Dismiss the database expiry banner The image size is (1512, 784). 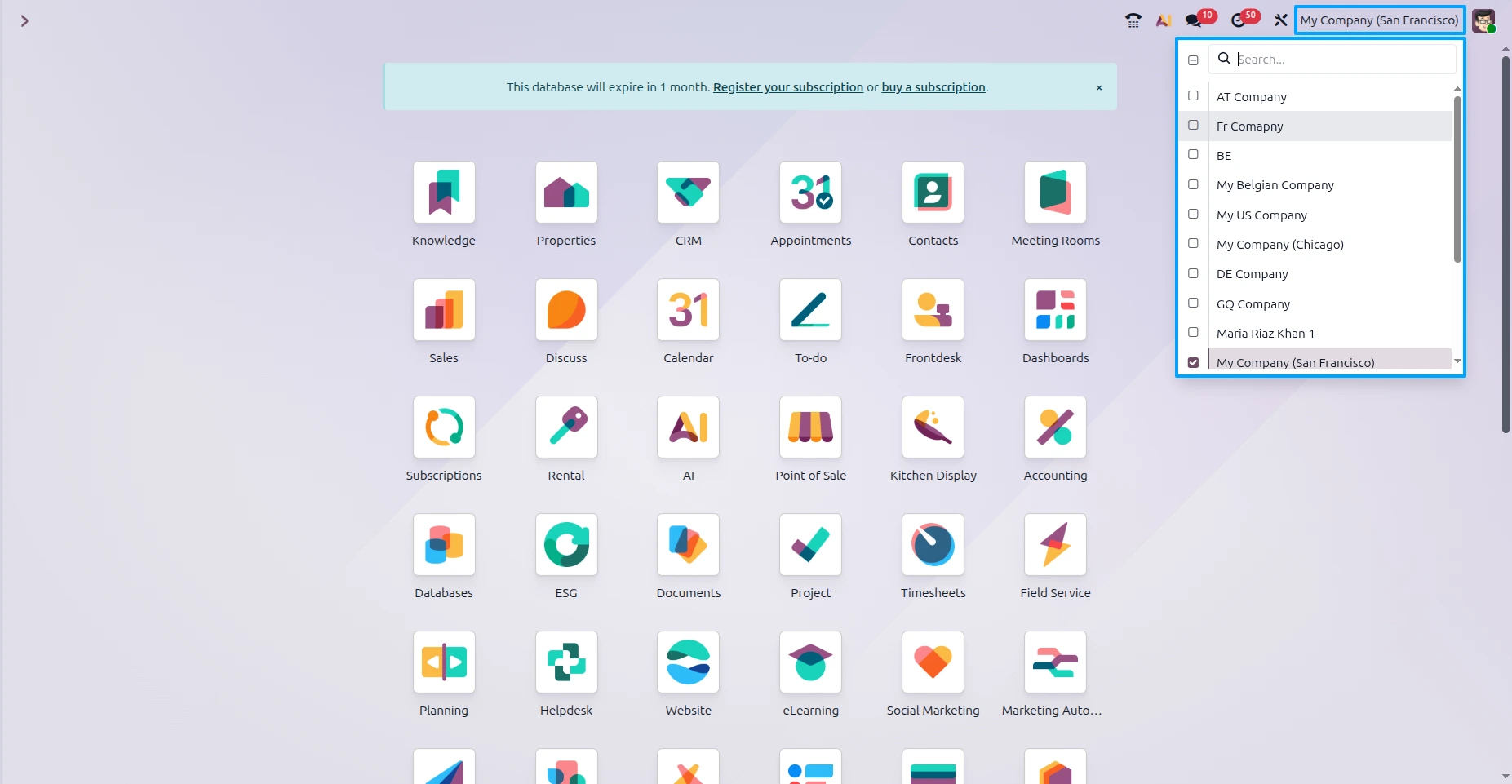tap(1099, 87)
